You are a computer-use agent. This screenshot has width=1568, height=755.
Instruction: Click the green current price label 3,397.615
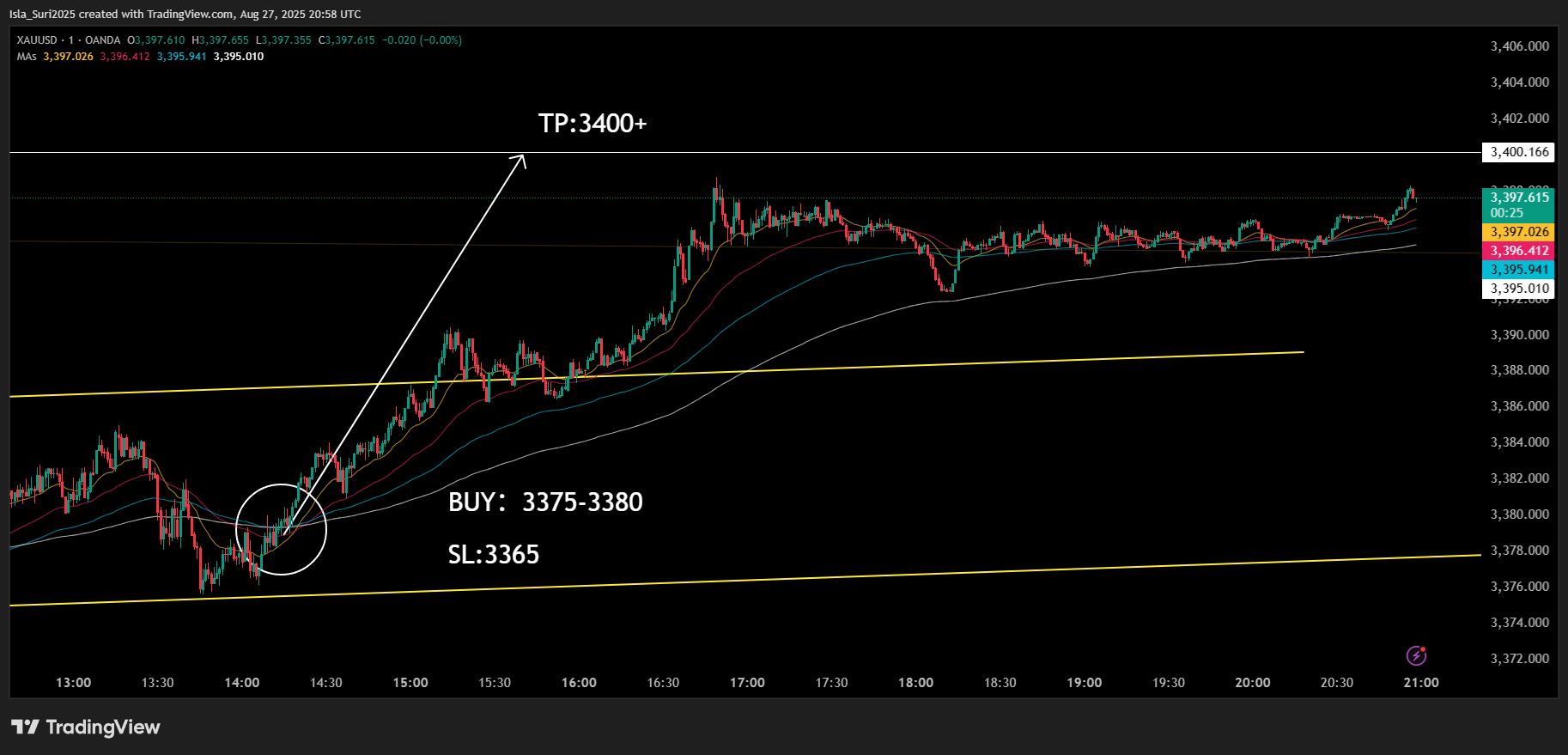1519,198
